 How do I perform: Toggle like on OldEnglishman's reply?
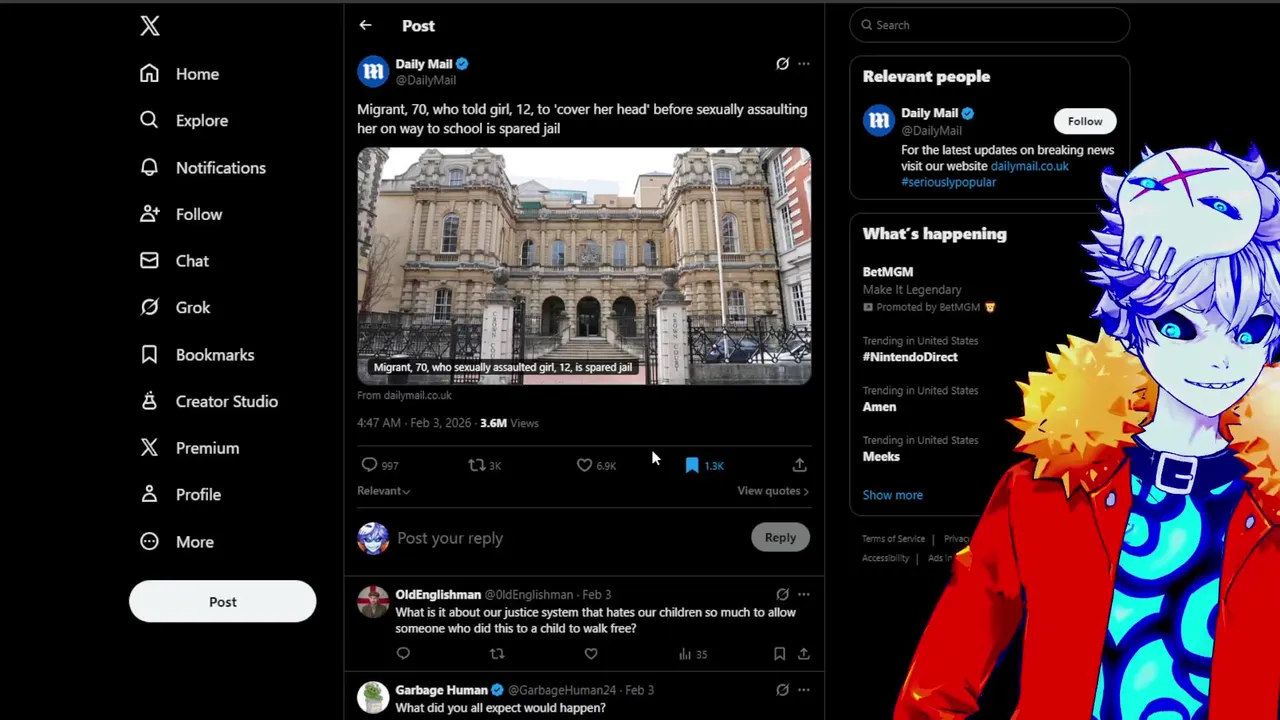[591, 654]
